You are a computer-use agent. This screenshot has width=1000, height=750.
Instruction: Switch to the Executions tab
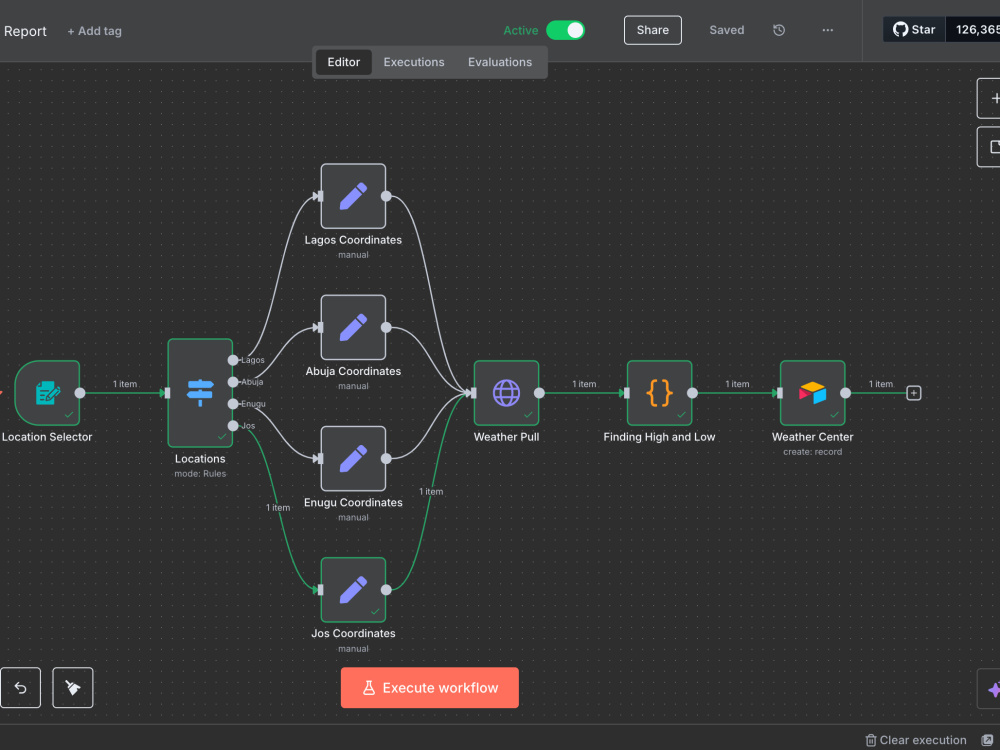[x=414, y=62]
